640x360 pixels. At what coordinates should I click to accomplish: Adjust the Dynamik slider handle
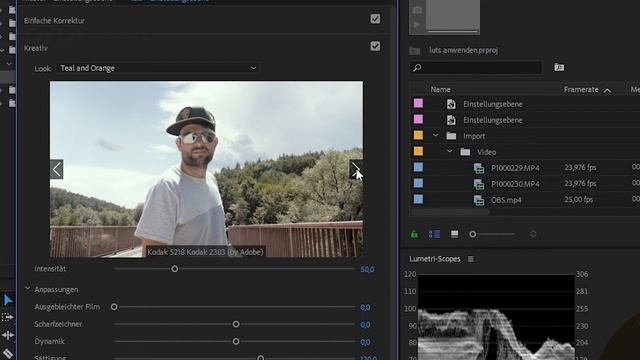(x=236, y=341)
